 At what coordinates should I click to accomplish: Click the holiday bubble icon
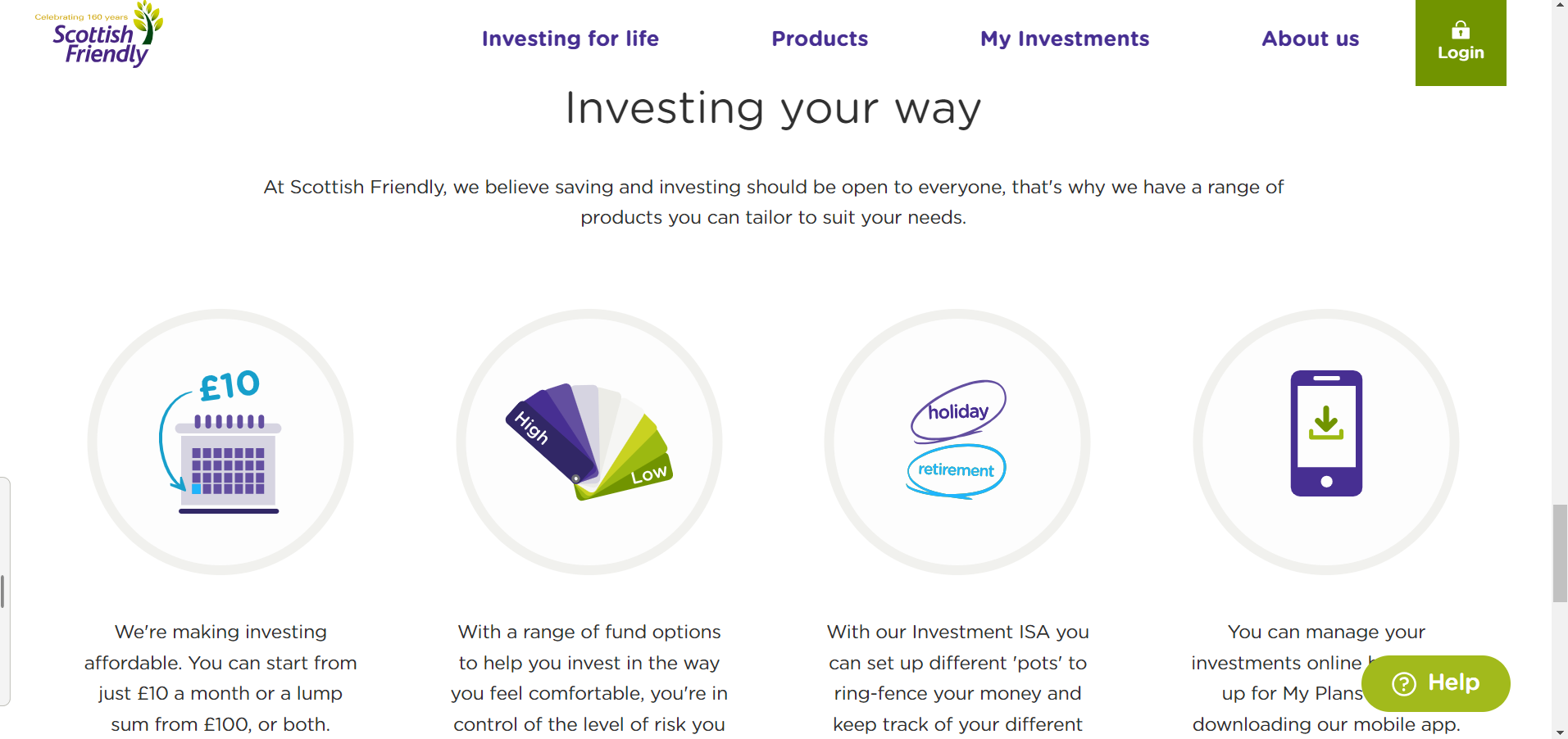click(x=958, y=410)
